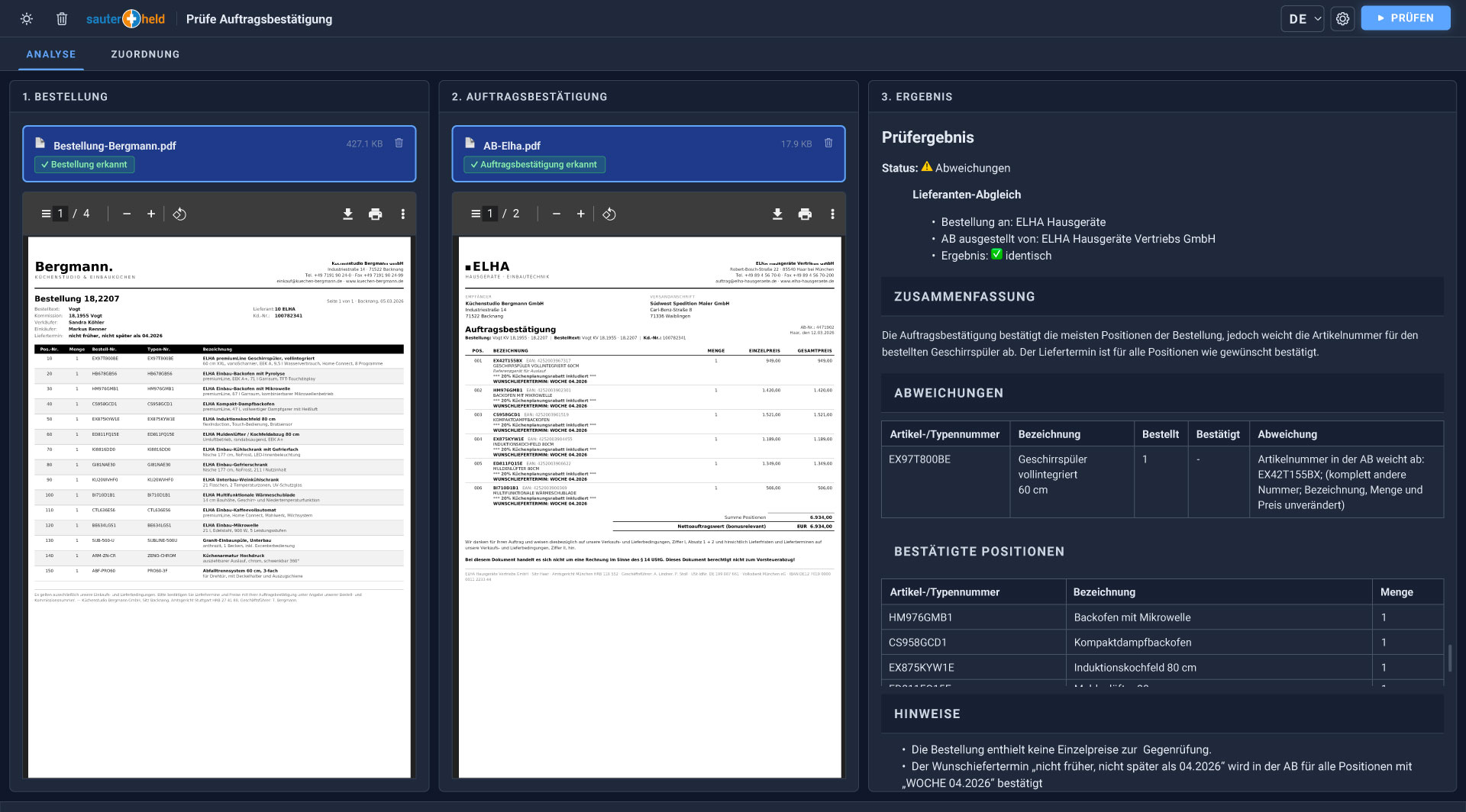Viewport: 1466px width, 812px height.
Task: Click the 'Bestellt' column header
Action: pyautogui.click(x=1161, y=434)
